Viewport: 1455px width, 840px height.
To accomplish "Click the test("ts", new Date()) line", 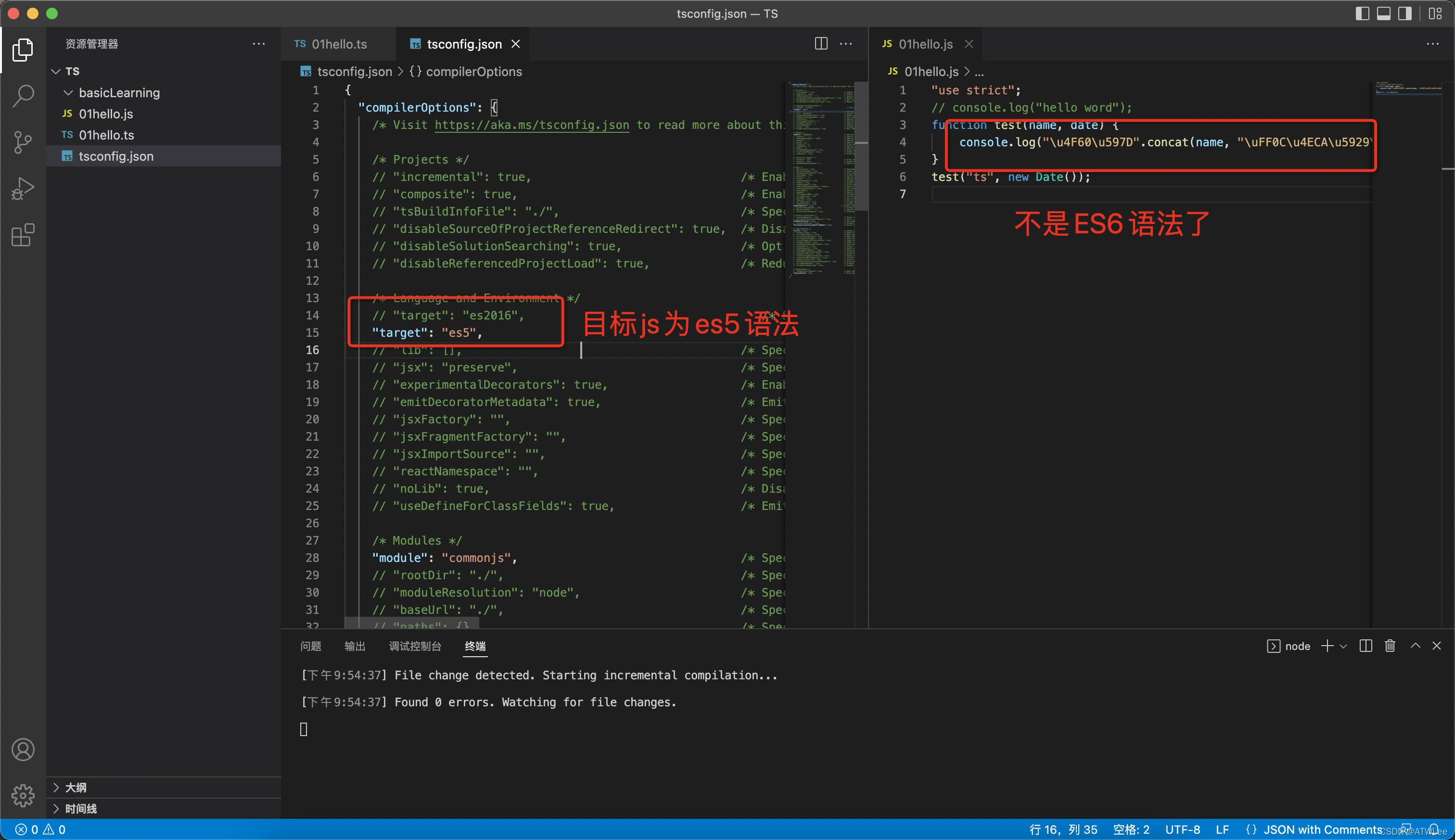I will pyautogui.click(x=1011, y=177).
